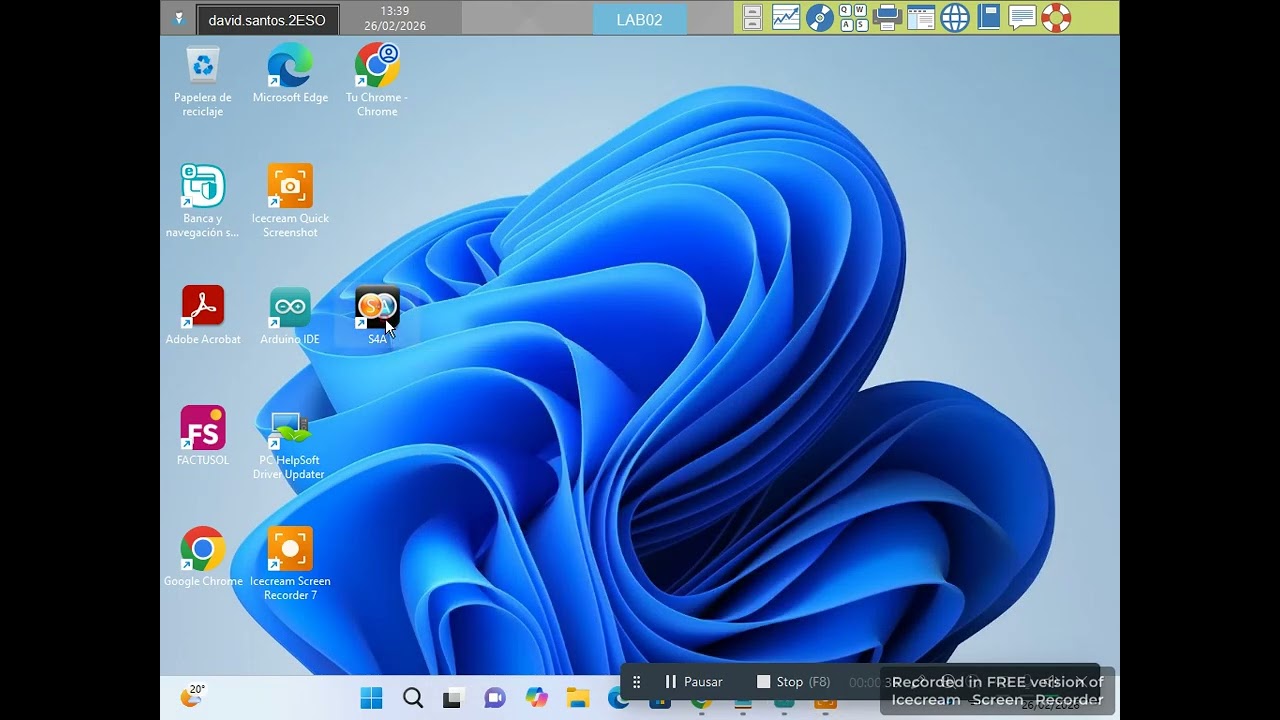
Task: Click the lifebuoy help request icon
Action: [1056, 17]
